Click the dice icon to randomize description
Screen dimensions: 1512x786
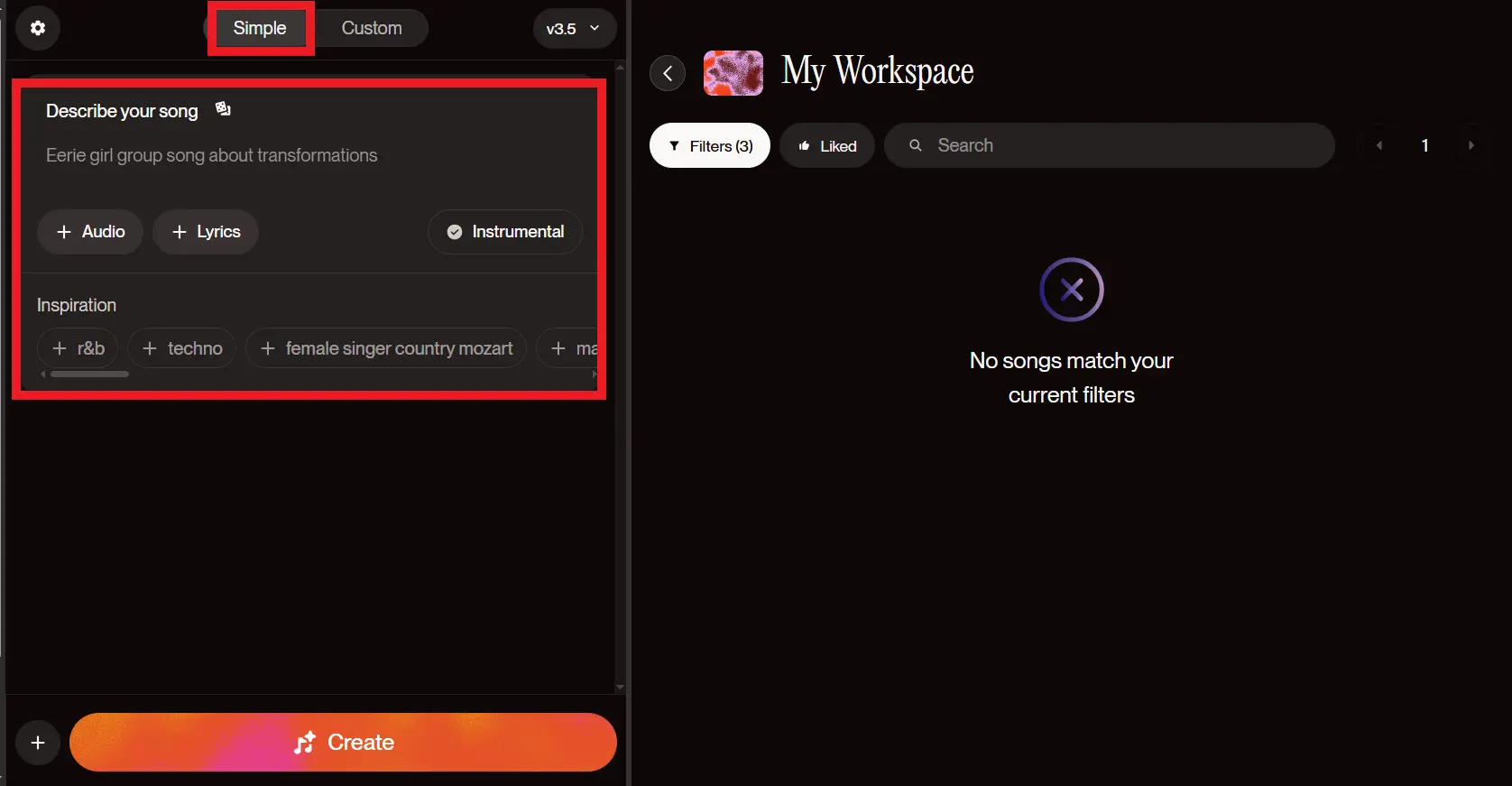pyautogui.click(x=223, y=109)
